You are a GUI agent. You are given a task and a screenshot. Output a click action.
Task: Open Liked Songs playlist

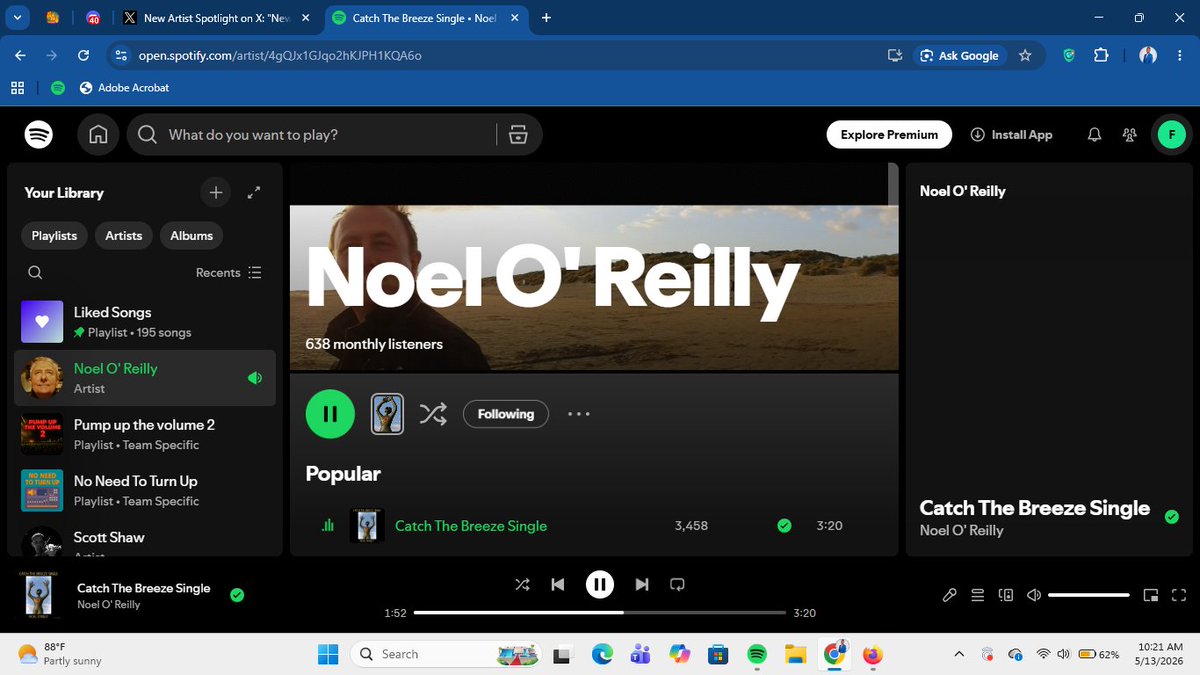(145, 322)
